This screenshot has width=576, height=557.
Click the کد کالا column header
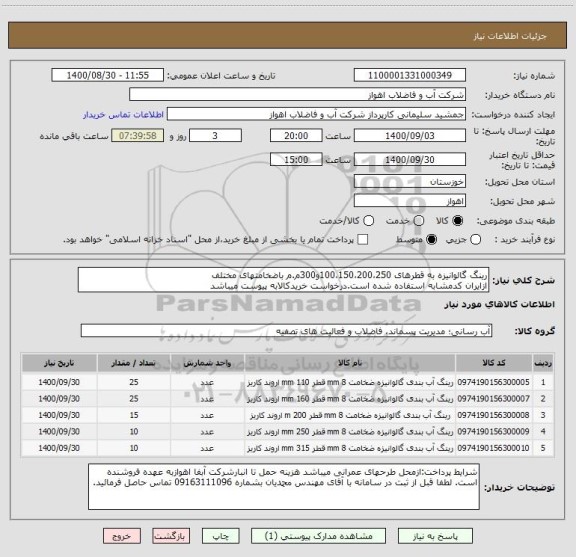494,363
